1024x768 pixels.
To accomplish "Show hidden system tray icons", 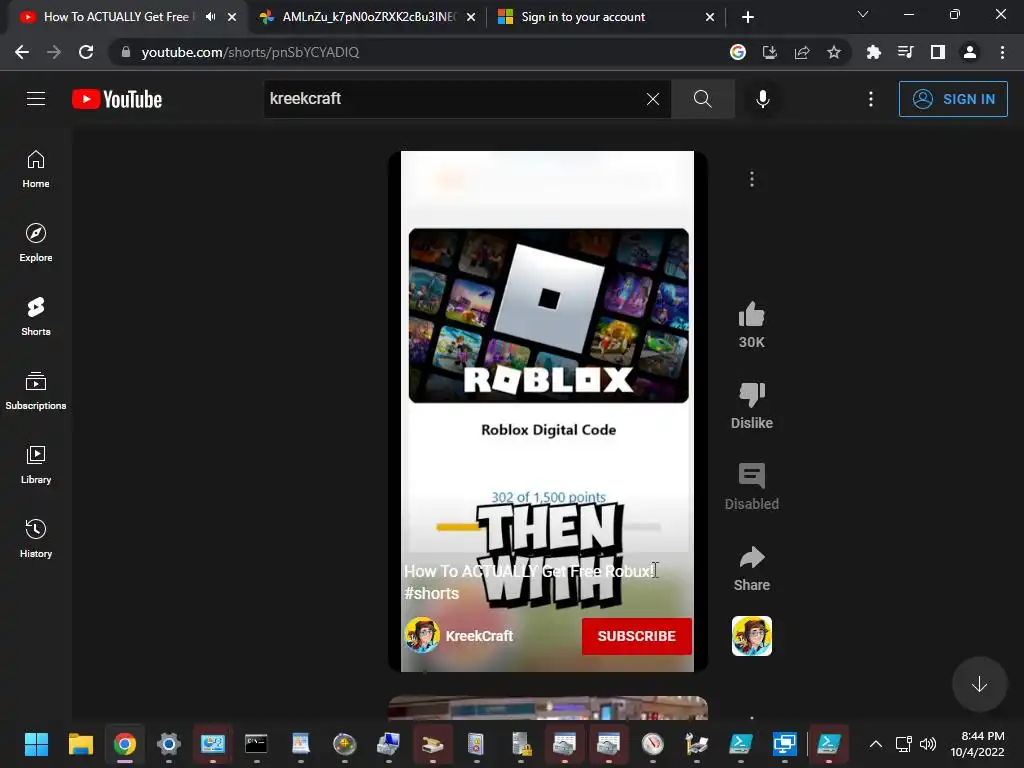I will [876, 744].
